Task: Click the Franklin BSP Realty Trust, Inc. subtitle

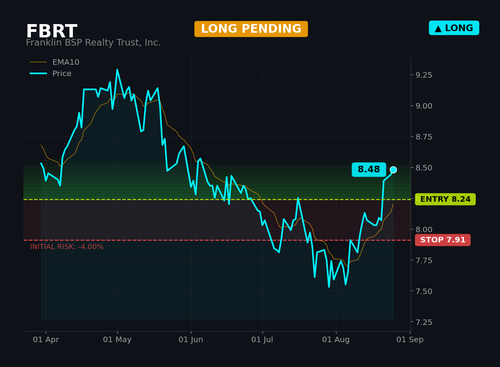Action: tap(93, 43)
